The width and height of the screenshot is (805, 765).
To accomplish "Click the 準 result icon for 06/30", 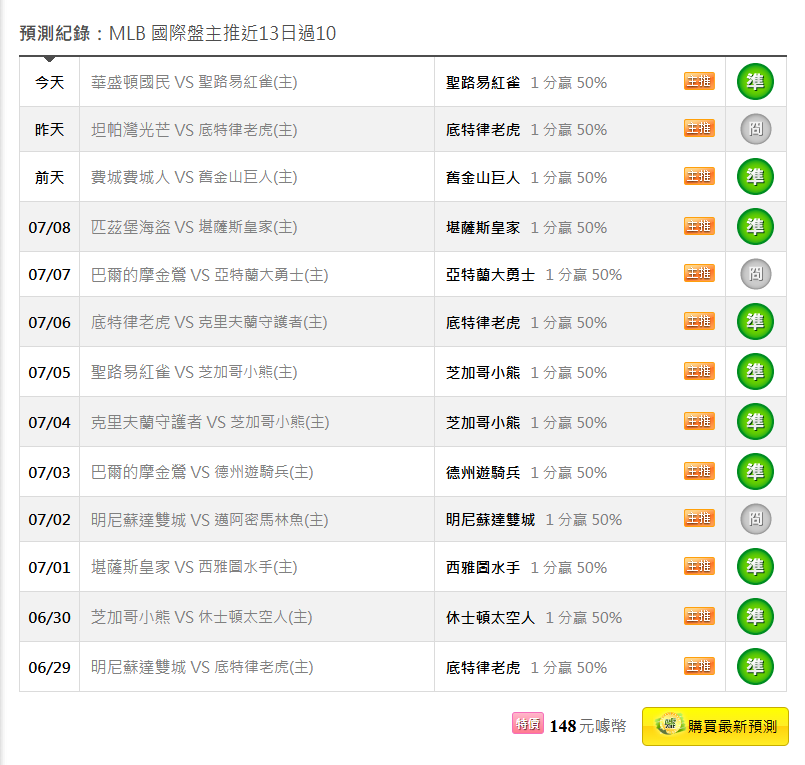I will tap(755, 616).
